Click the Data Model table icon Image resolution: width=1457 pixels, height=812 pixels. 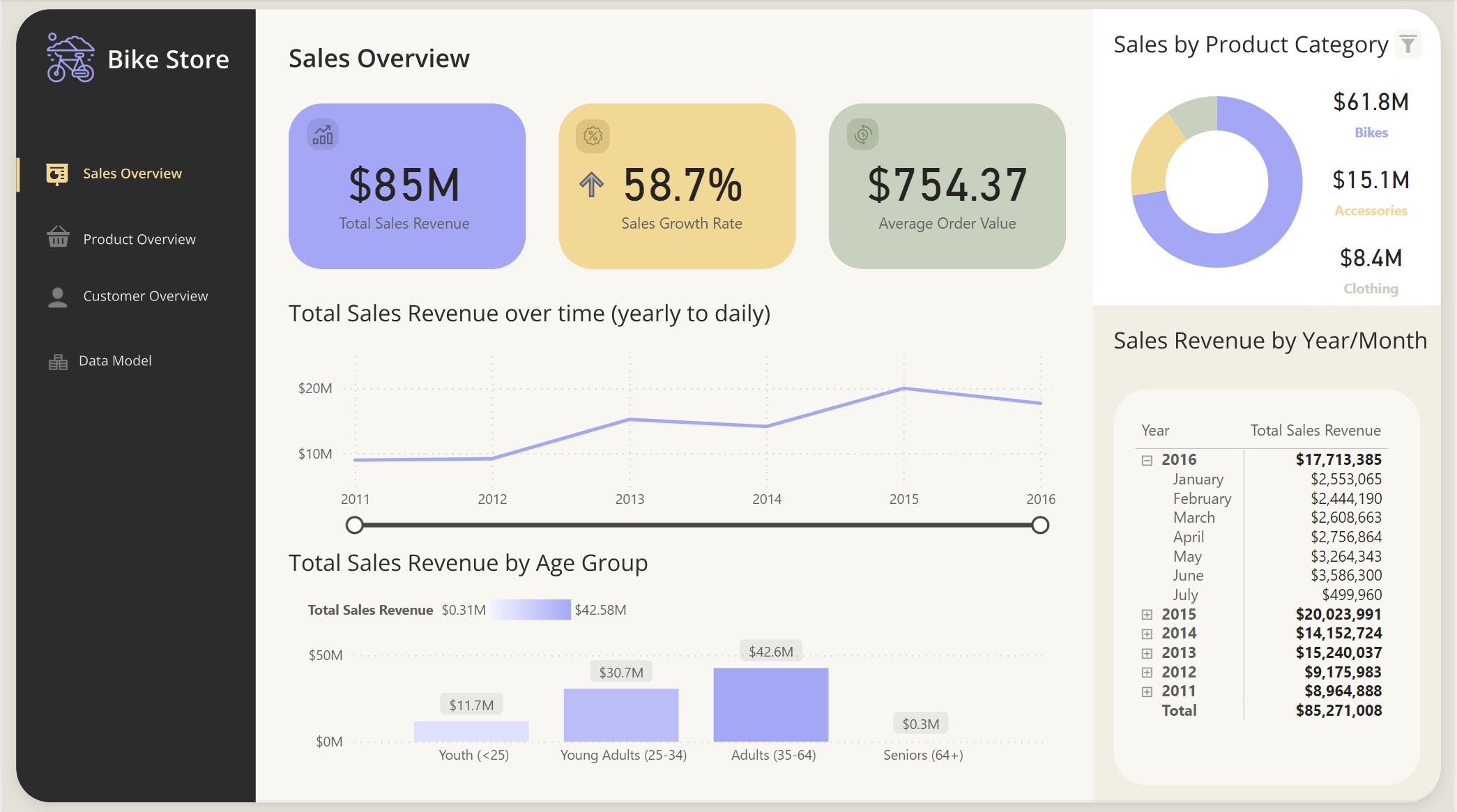tap(58, 362)
